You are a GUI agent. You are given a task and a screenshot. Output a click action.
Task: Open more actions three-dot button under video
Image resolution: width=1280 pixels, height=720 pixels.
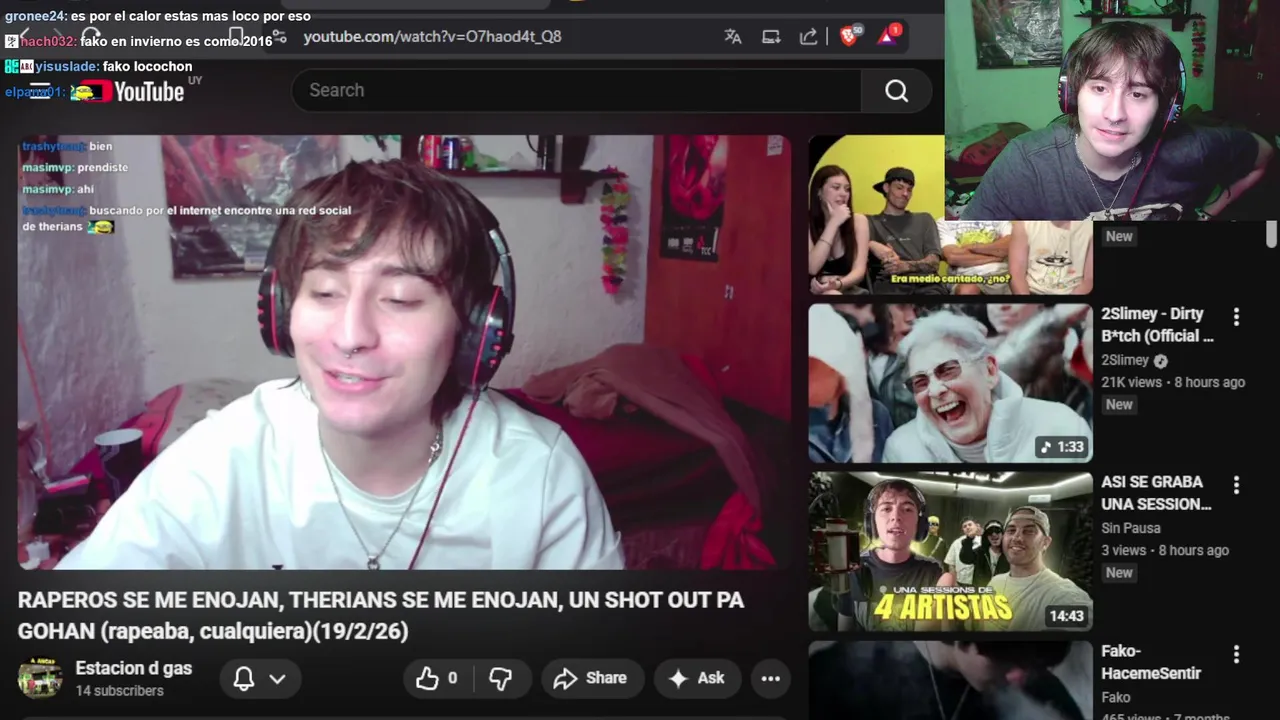tap(770, 678)
